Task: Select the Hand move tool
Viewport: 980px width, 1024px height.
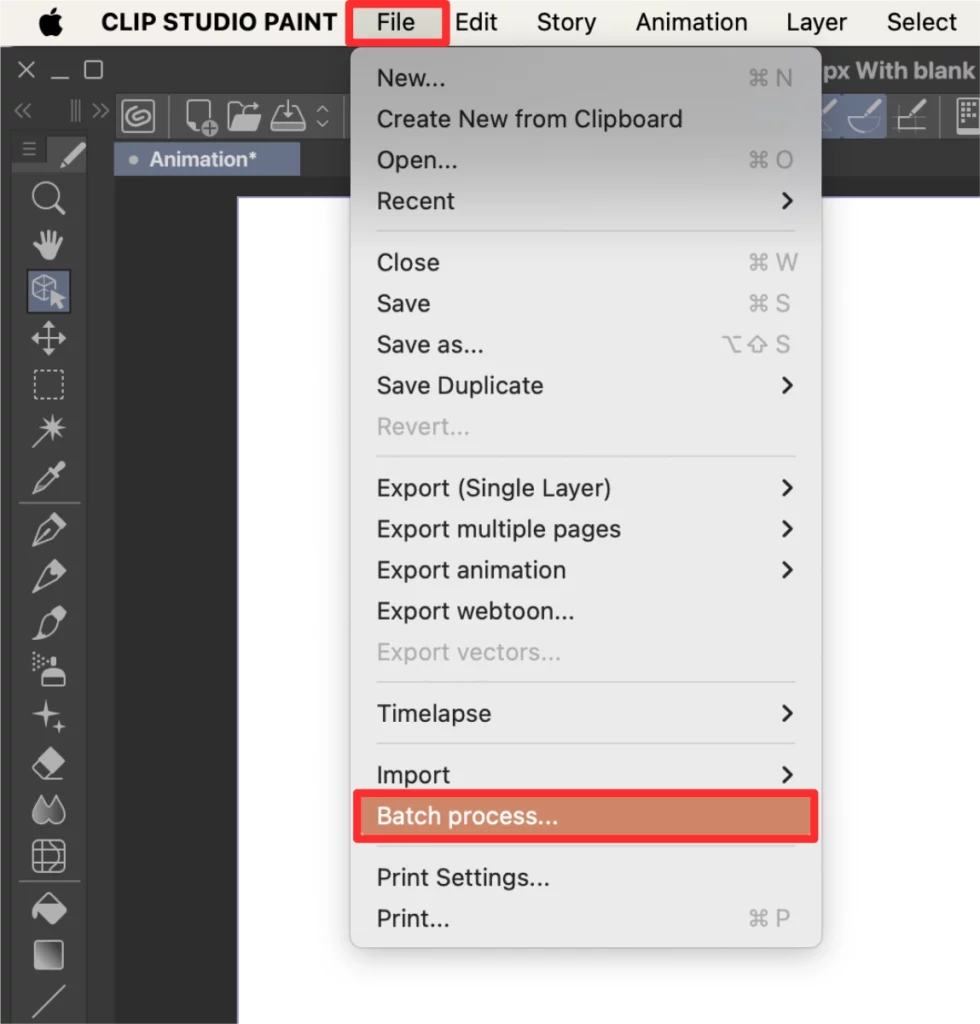Action: pyautogui.click(x=48, y=245)
